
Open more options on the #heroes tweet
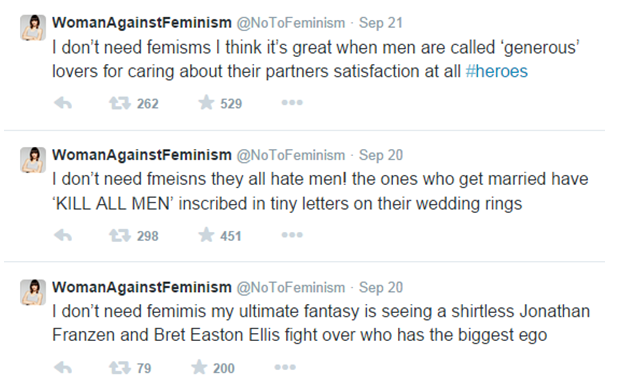(292, 103)
